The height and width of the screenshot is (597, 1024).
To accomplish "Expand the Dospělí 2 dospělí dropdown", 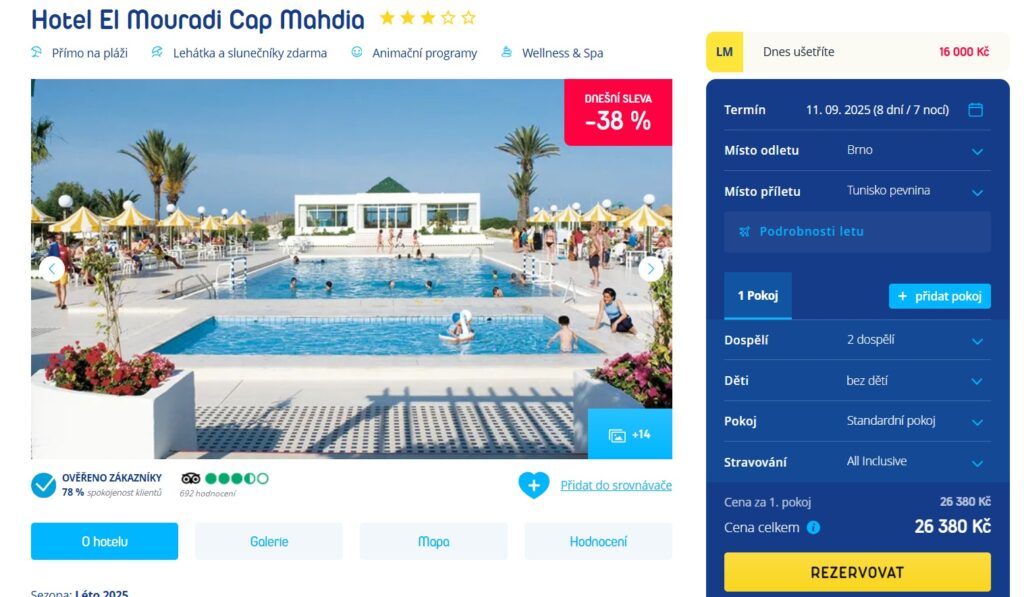I will tap(857, 340).
